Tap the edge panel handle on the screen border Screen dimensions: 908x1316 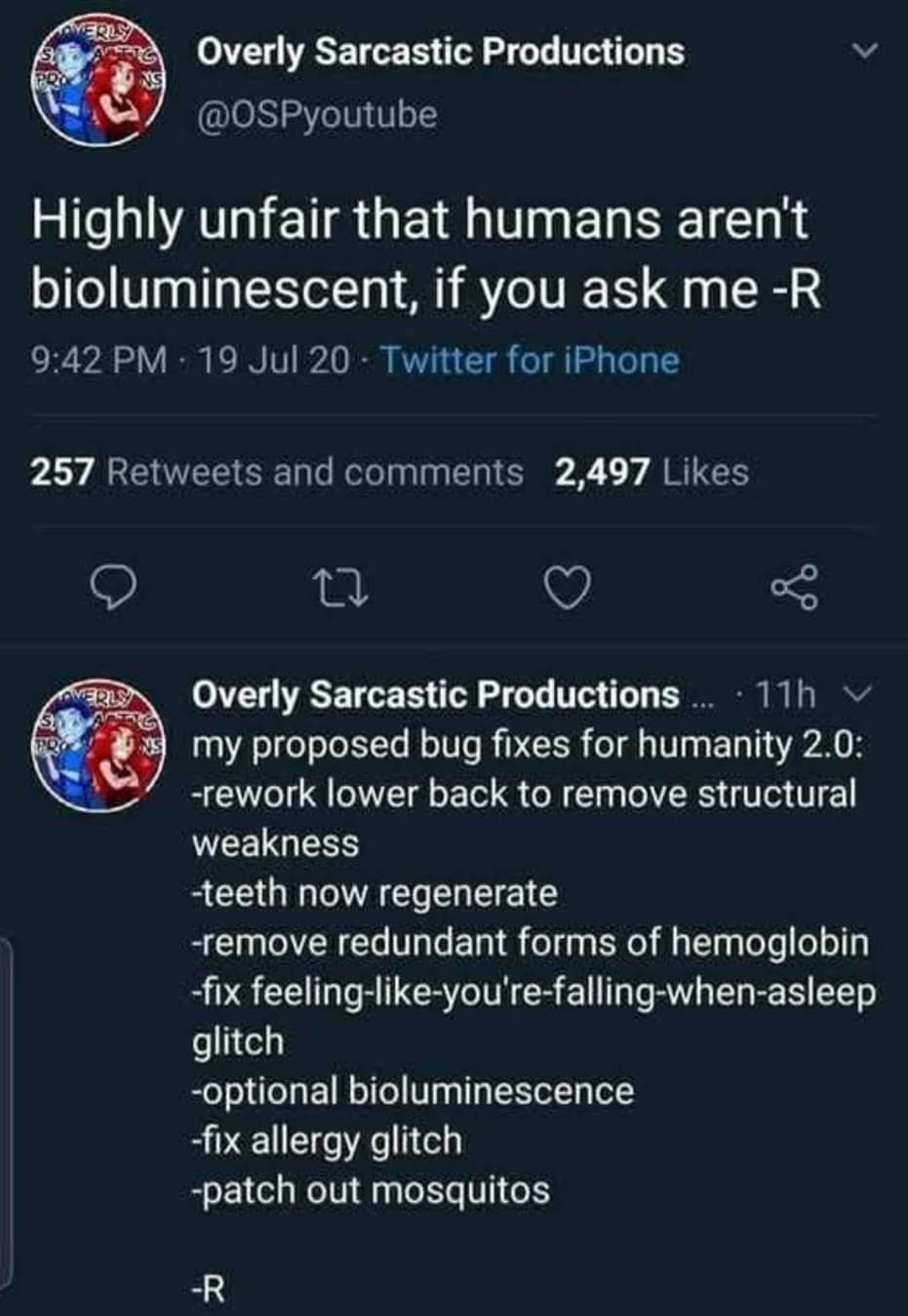coord(6,1111)
